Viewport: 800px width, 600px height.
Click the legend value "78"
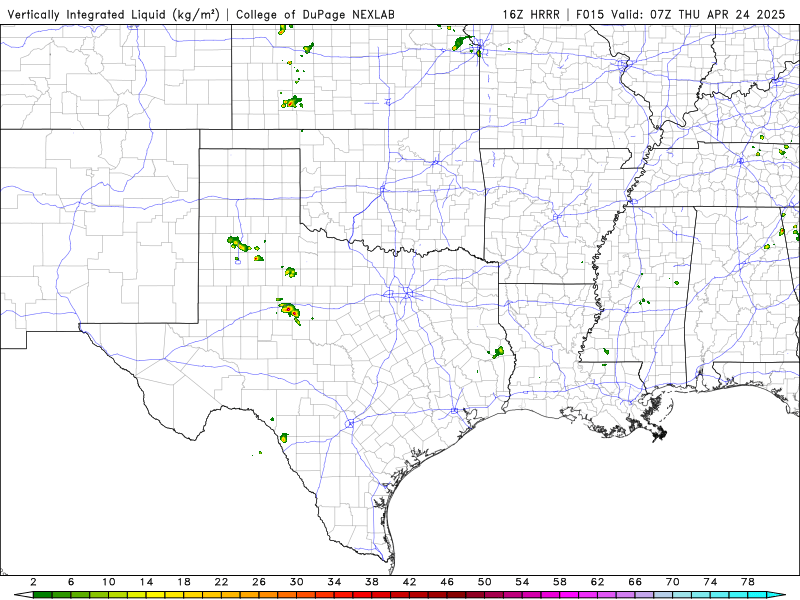tap(748, 582)
